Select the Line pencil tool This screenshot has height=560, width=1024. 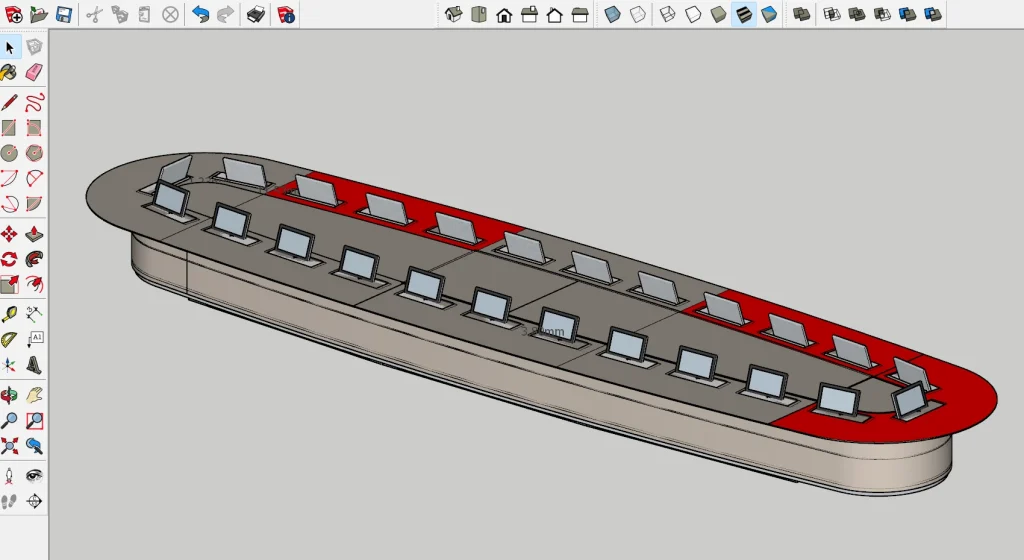coord(9,102)
